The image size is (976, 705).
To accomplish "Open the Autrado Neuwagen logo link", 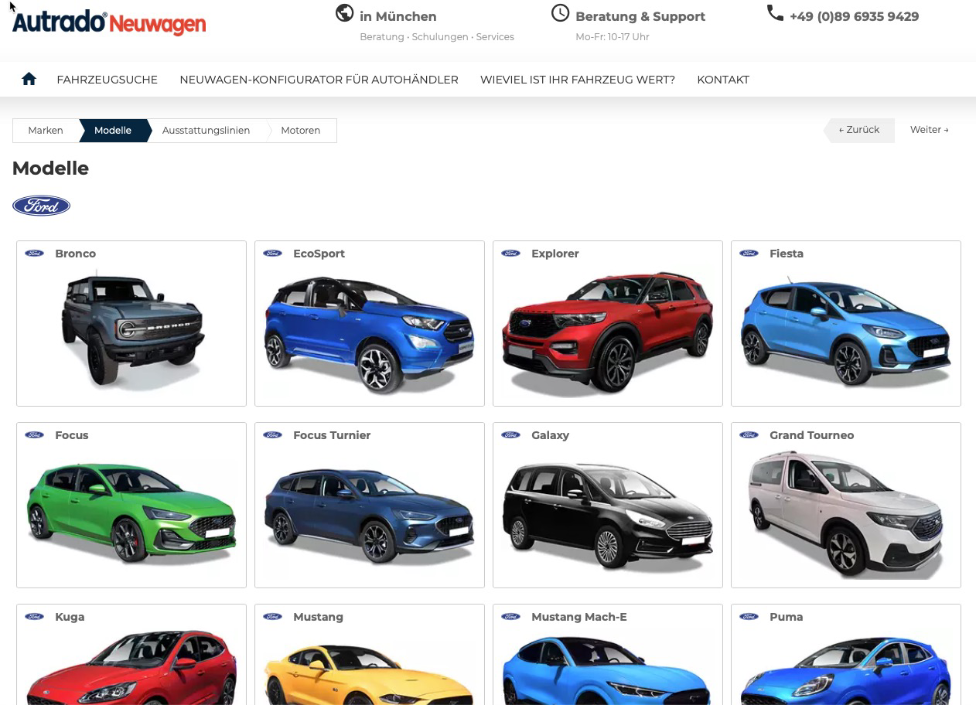I will coord(109,22).
